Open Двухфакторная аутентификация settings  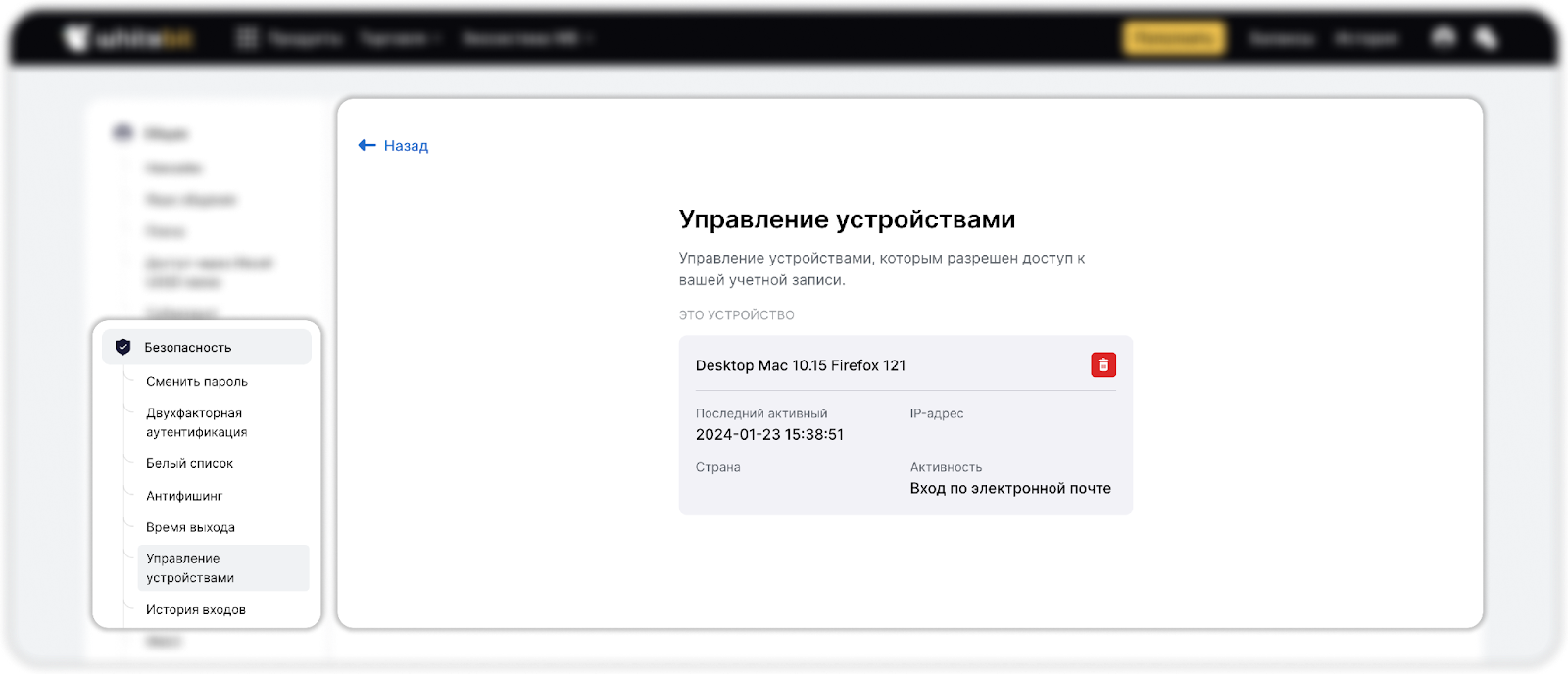[196, 422]
